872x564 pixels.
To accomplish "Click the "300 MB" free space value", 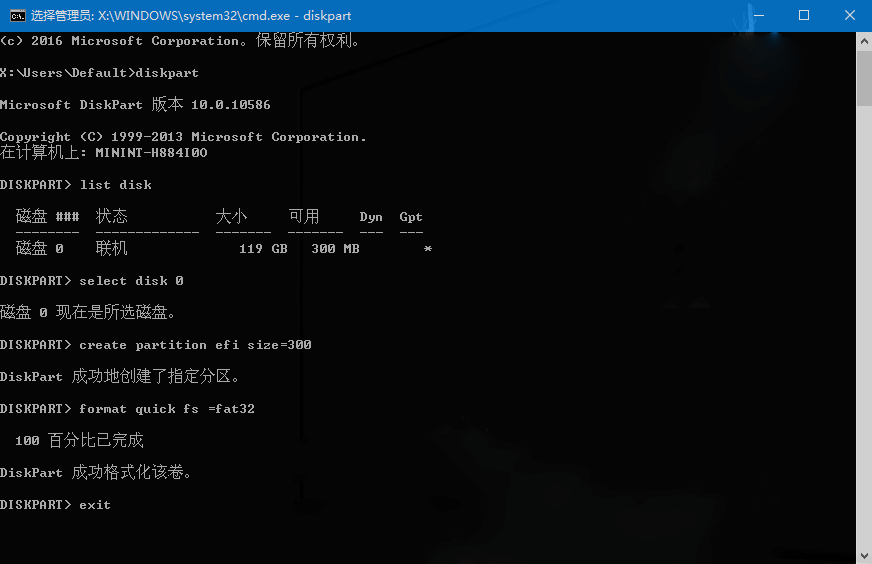I will (x=335, y=249).
